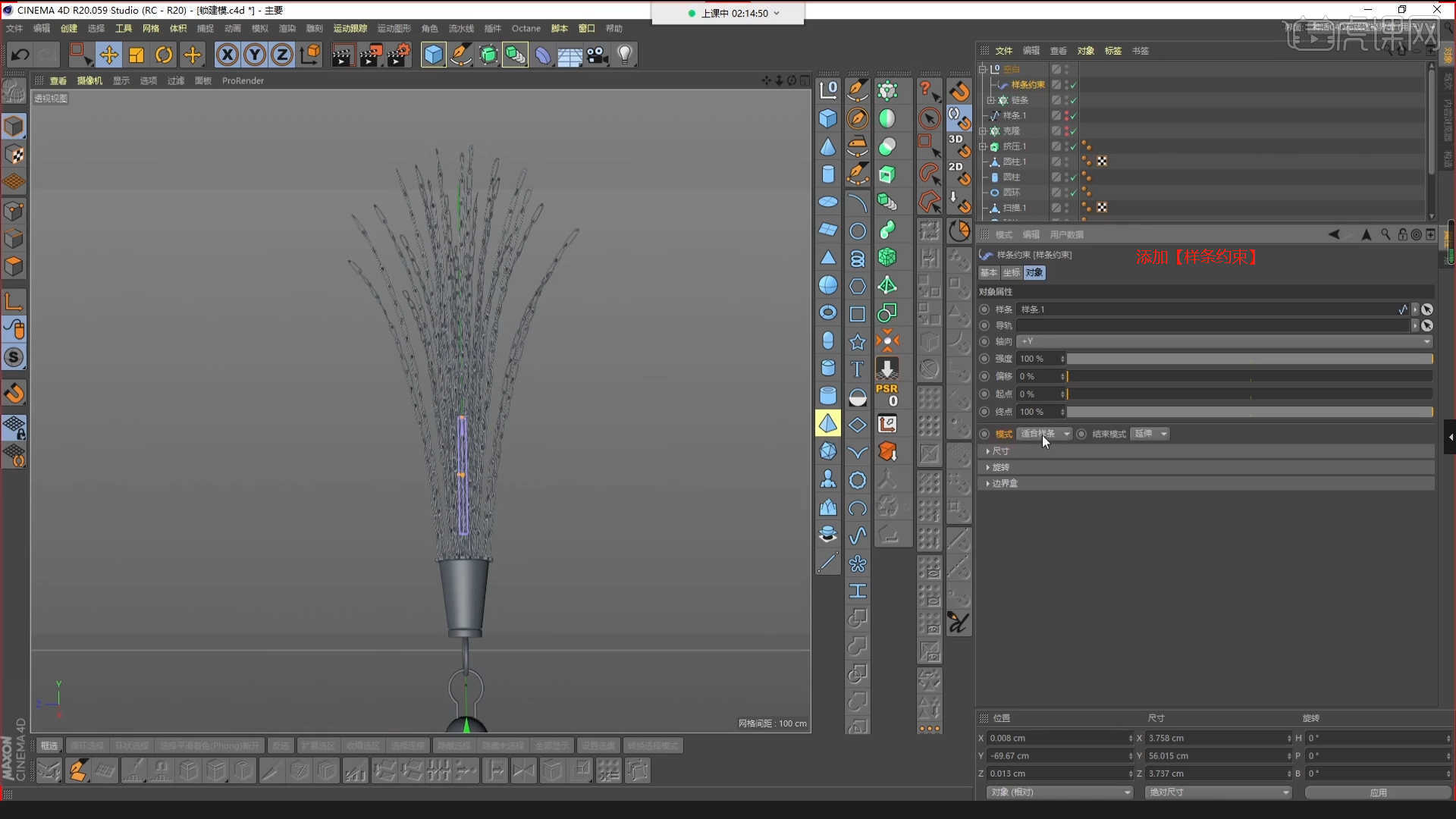
Task: Click the Cone primitive icon in the palette
Action: [x=828, y=146]
